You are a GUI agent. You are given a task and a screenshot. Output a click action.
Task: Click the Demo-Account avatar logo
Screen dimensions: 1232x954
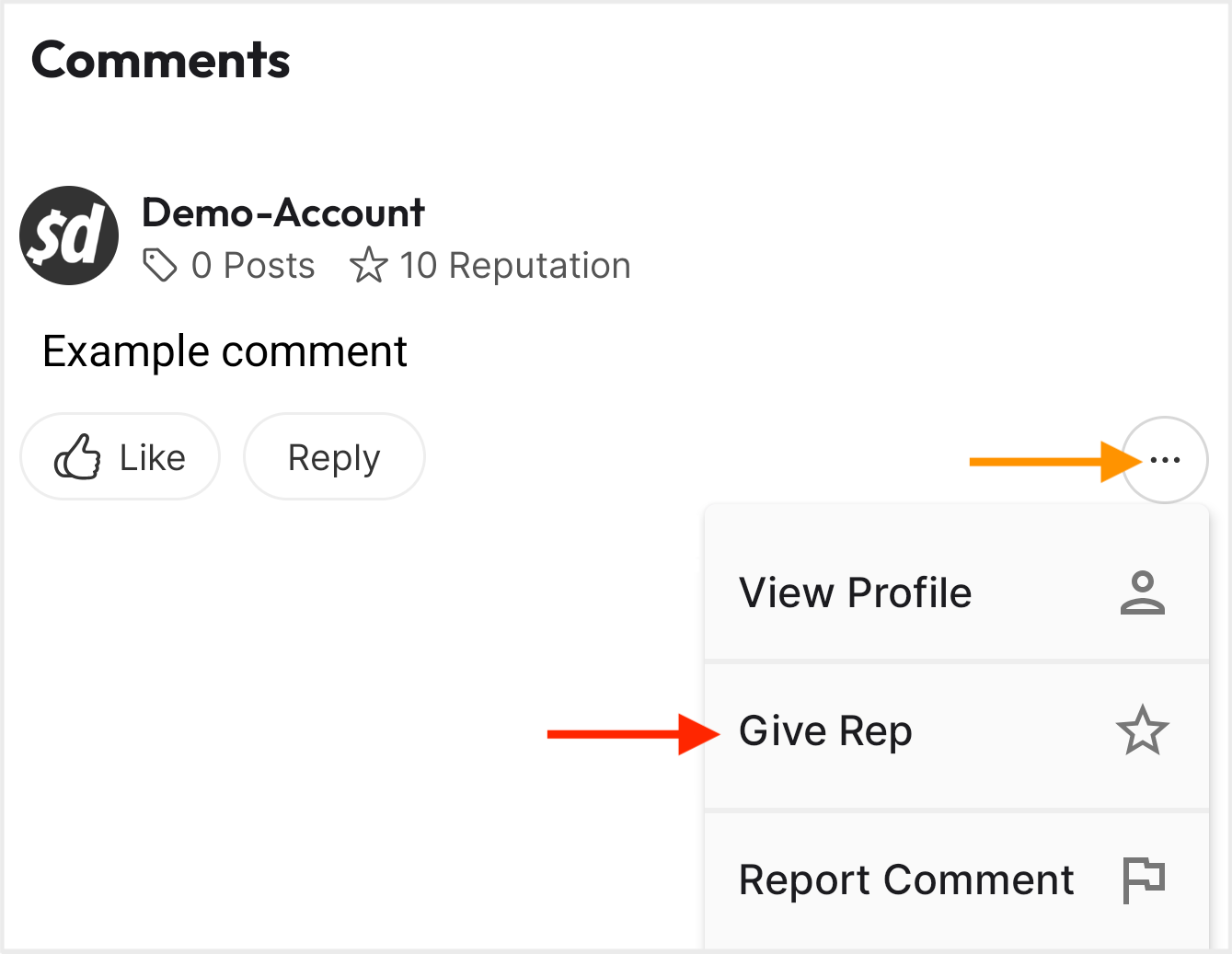click(69, 236)
